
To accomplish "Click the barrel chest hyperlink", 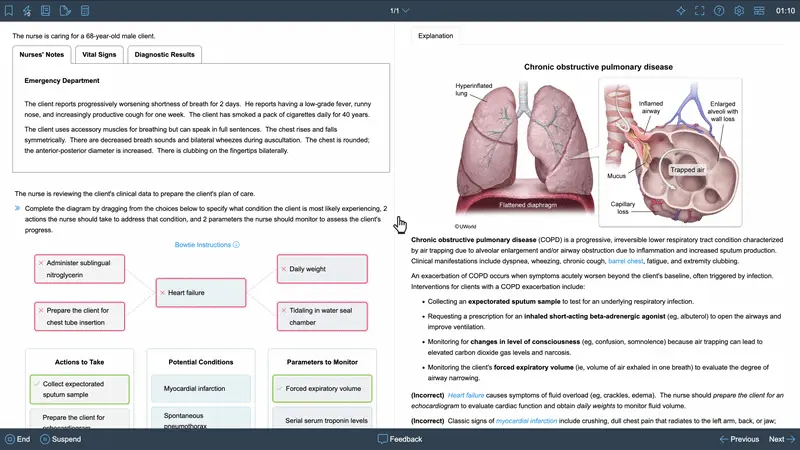I will point(626,261).
